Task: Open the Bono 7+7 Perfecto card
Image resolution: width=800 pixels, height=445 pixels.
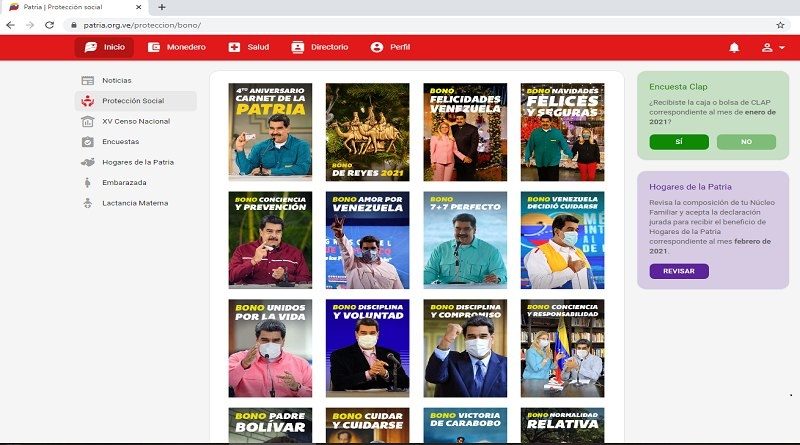Action: click(465, 240)
